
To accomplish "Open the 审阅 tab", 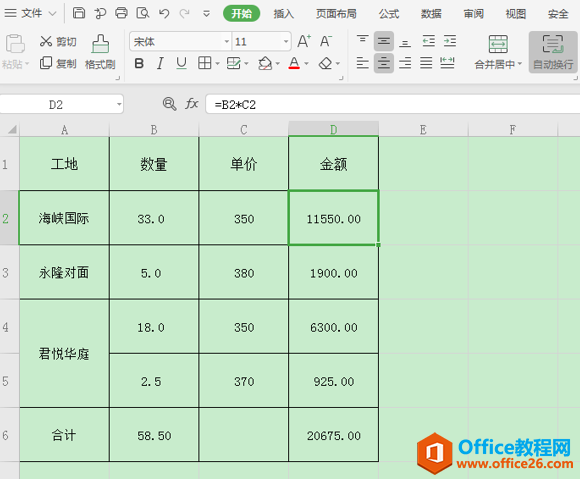I will [473, 14].
